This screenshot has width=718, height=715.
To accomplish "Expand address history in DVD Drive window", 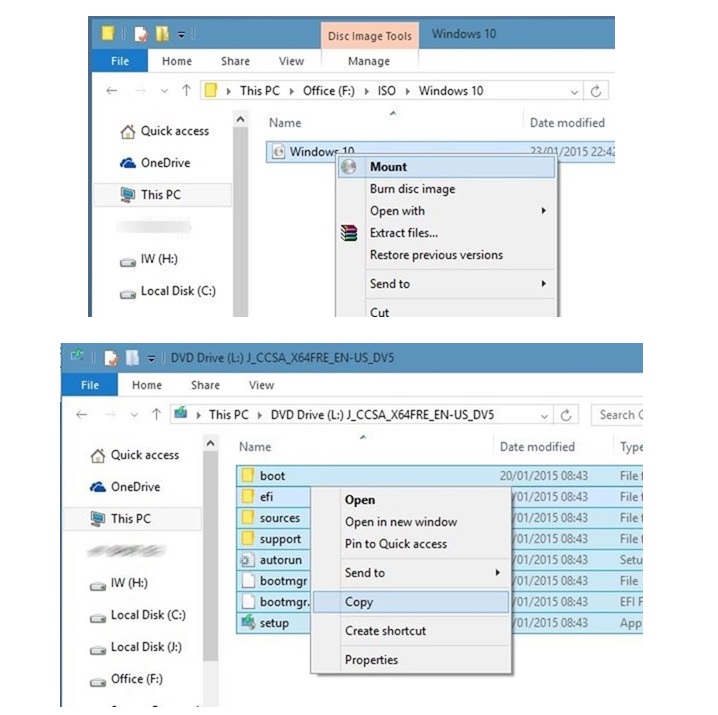I will click(x=544, y=415).
